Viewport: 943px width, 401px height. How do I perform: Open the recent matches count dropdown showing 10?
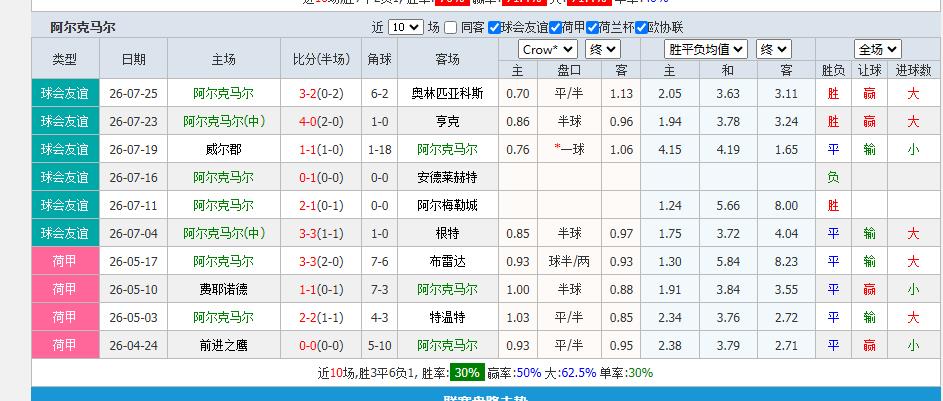click(406, 28)
